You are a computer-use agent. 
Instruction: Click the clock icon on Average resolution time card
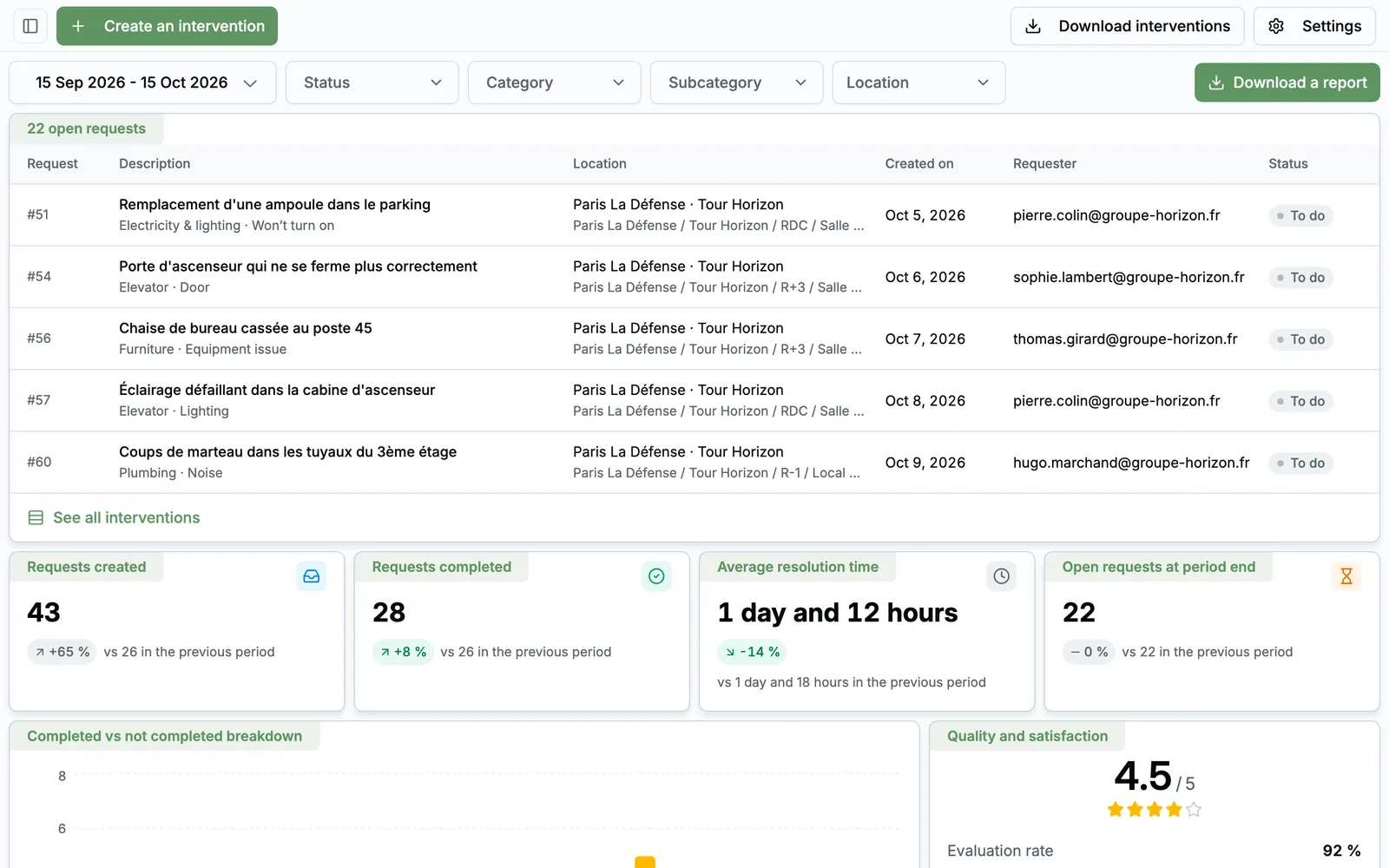[1002, 576]
